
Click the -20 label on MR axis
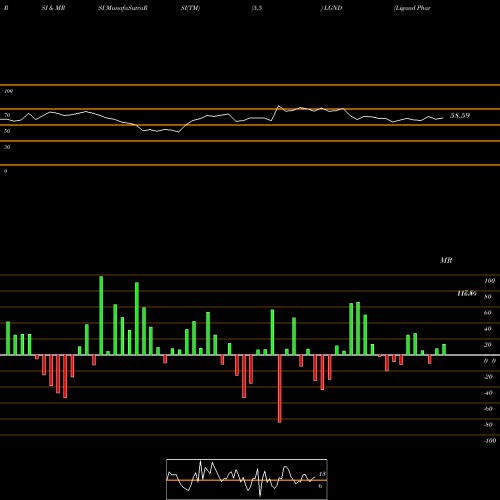point(488,377)
